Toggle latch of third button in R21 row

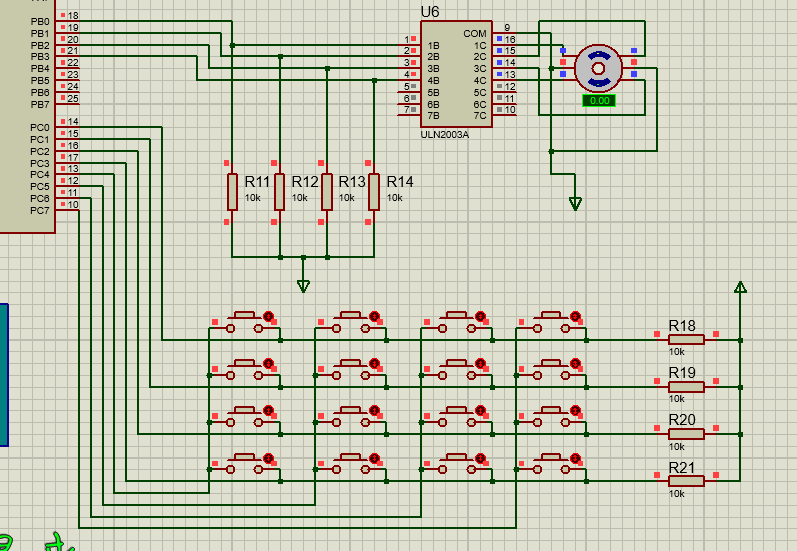click(480, 457)
